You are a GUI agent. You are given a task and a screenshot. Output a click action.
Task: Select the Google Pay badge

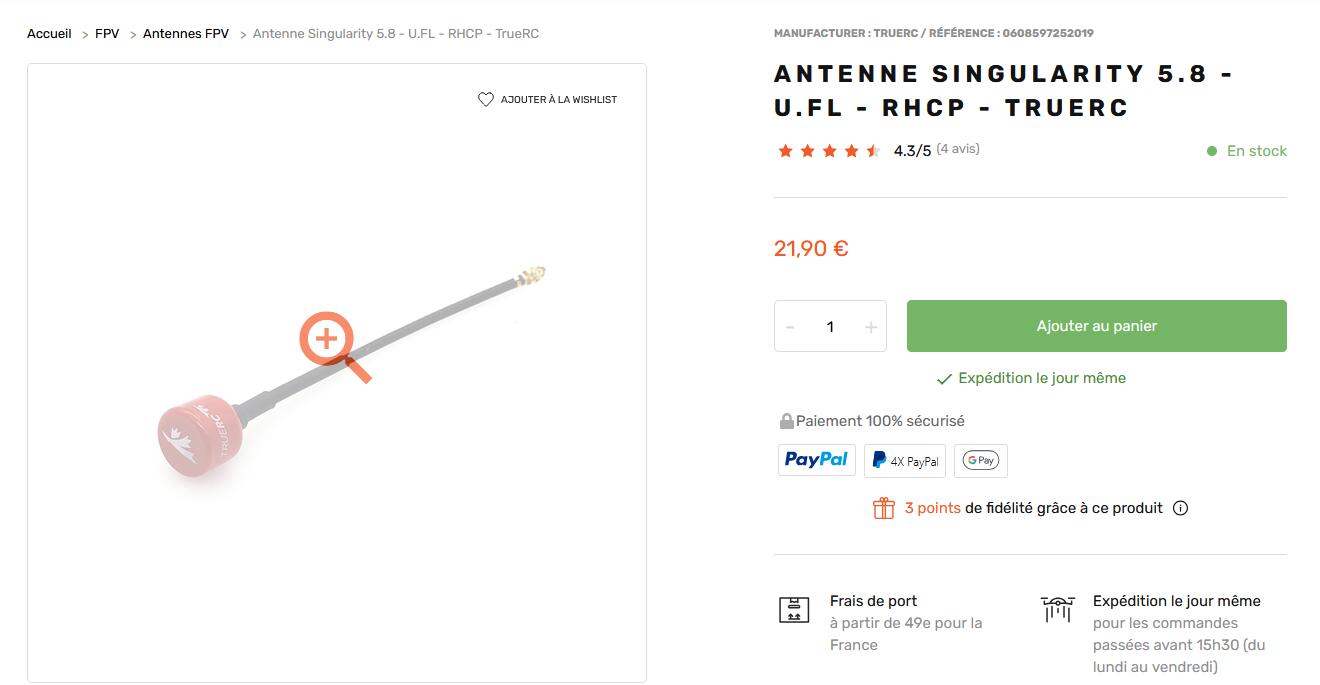point(980,460)
